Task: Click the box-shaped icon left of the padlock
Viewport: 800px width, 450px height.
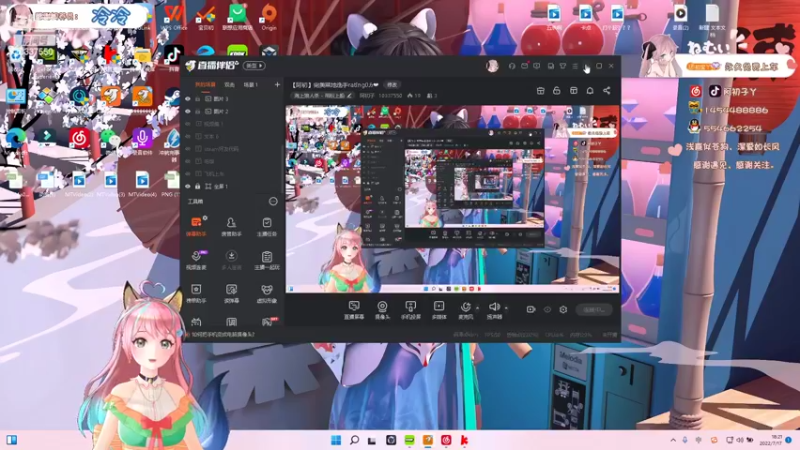Action: point(540,90)
